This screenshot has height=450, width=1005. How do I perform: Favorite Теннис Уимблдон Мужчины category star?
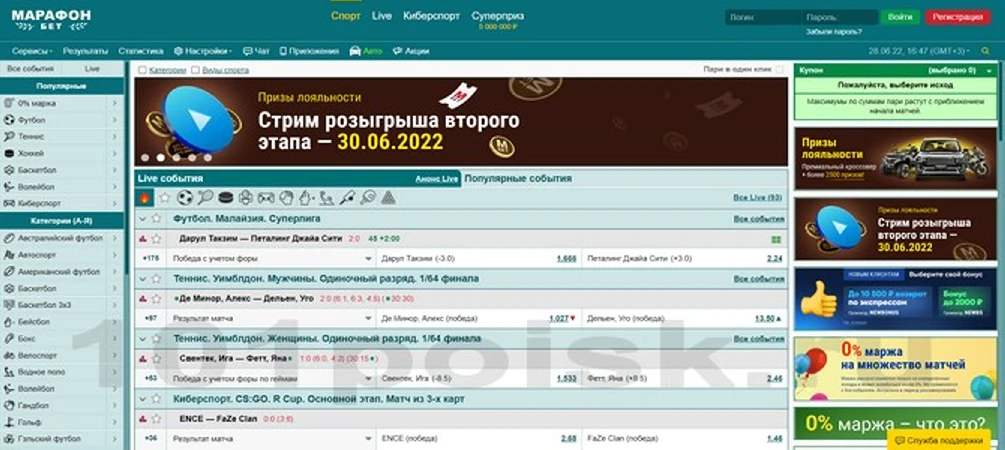click(x=156, y=279)
